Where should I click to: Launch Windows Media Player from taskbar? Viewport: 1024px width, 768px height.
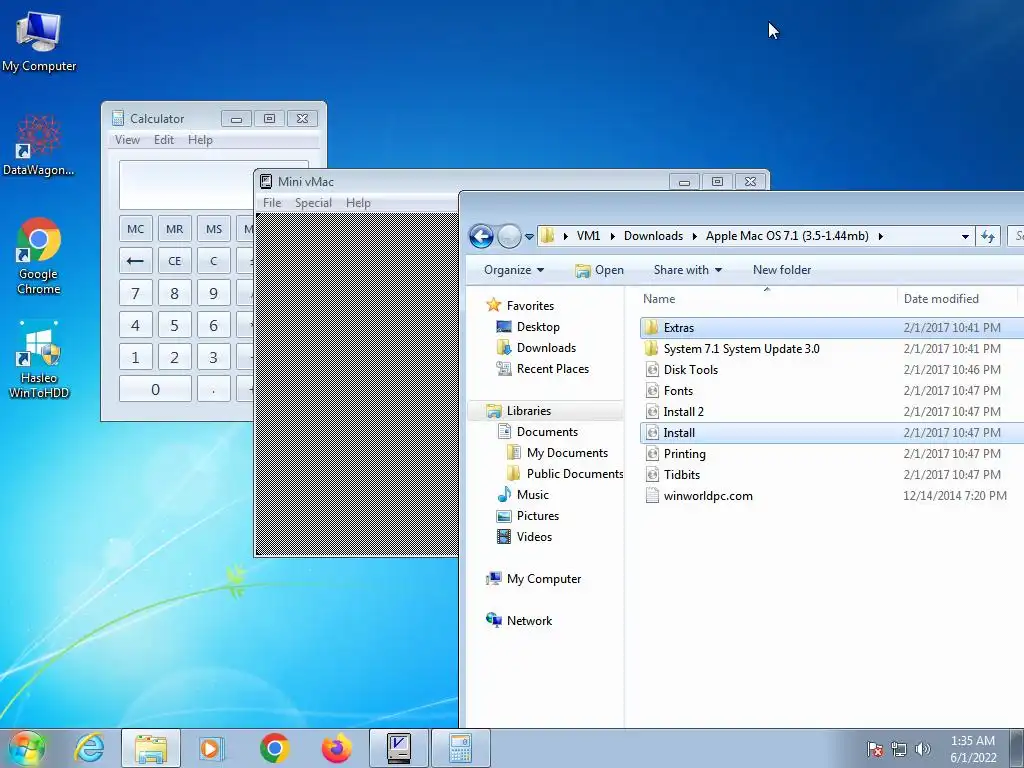click(212, 748)
